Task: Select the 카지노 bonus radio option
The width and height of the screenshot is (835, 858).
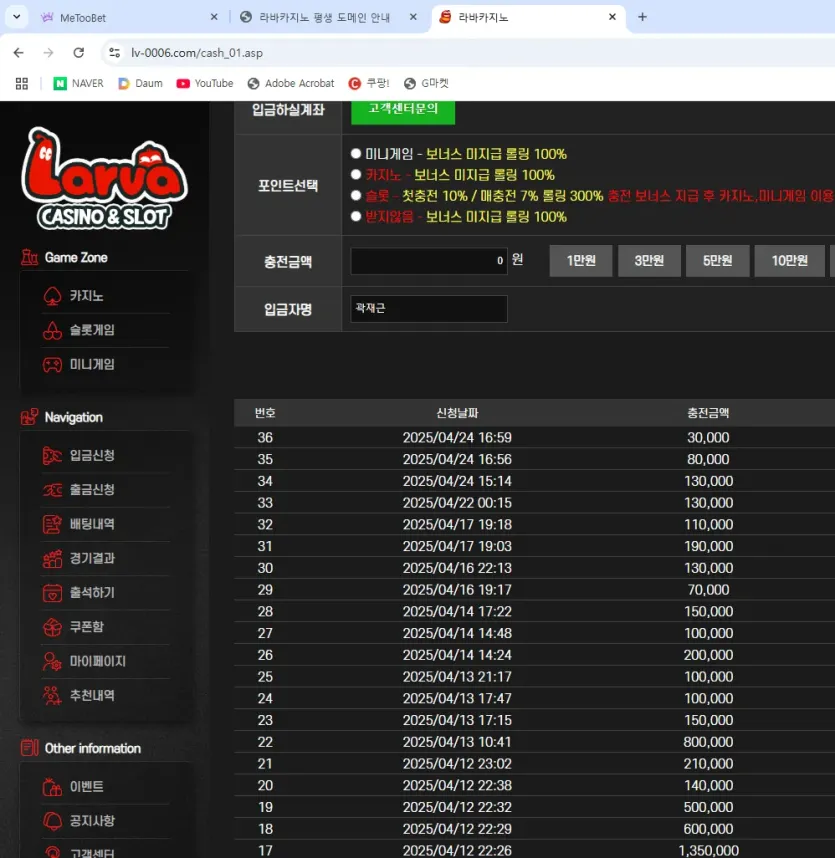Action: [x=356, y=175]
